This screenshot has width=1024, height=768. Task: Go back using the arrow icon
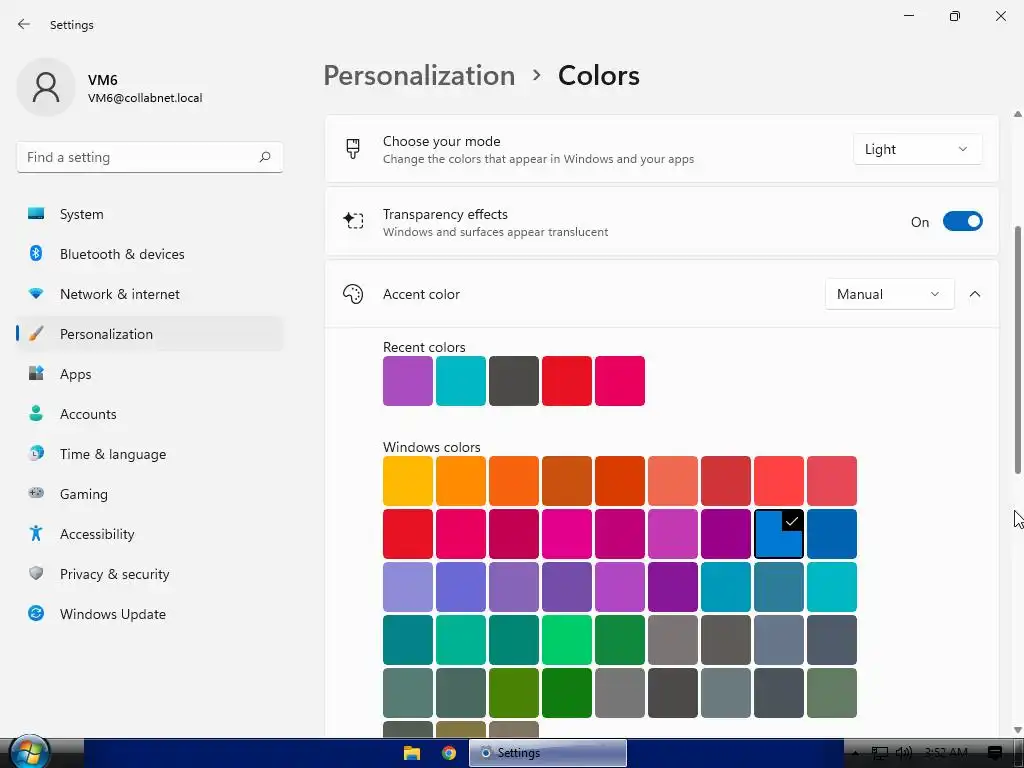24,24
